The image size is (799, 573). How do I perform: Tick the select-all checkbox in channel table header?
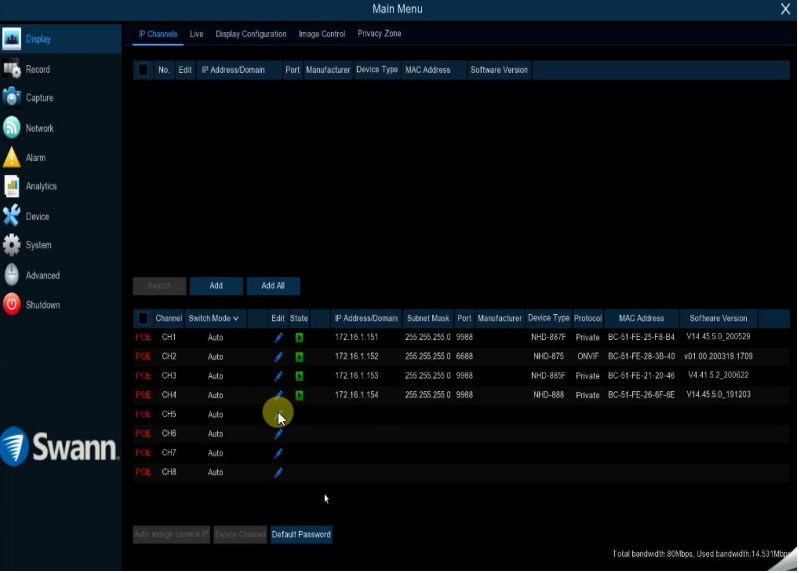(143, 319)
